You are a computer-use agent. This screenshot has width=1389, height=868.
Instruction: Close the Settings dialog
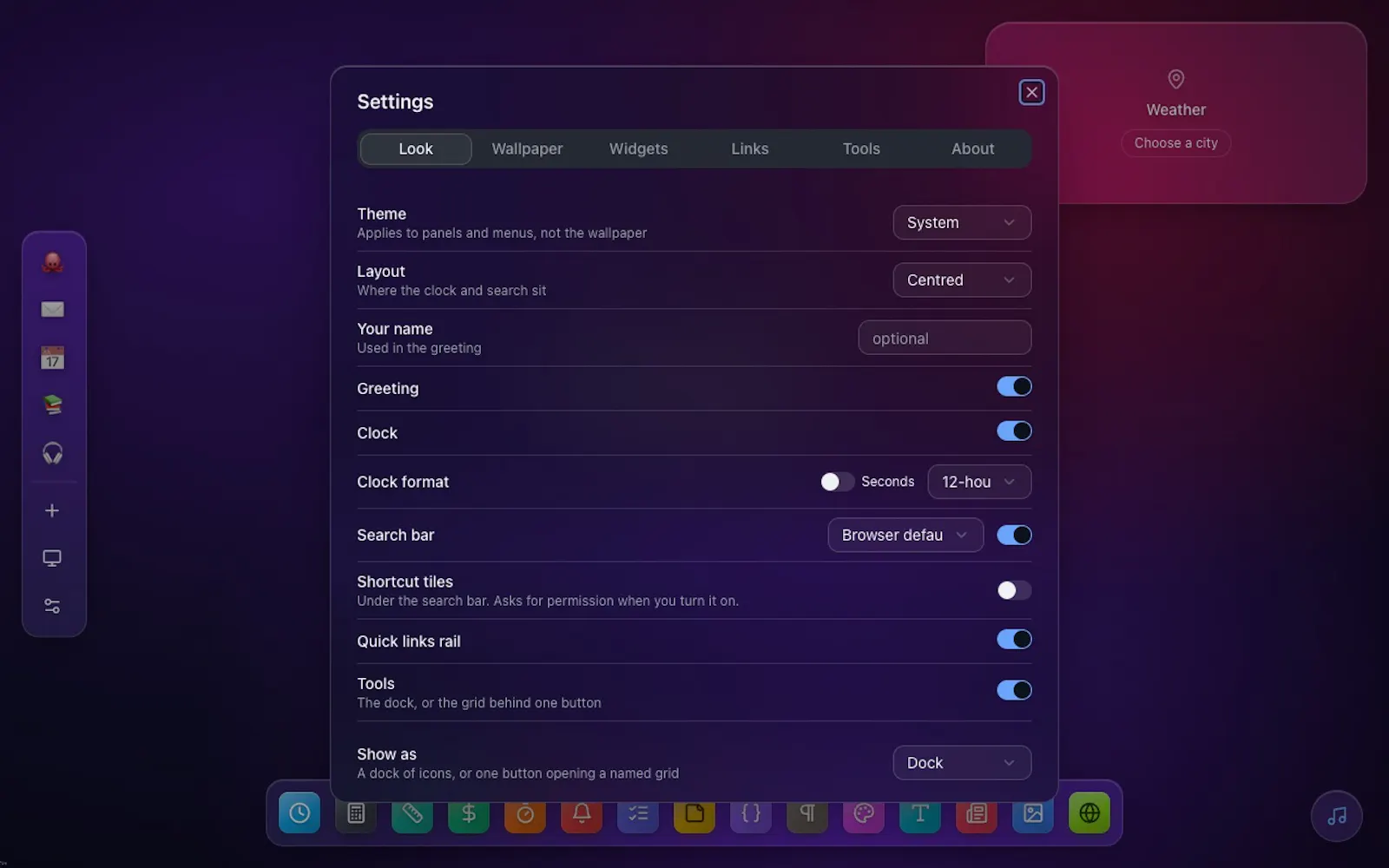[x=1031, y=92]
